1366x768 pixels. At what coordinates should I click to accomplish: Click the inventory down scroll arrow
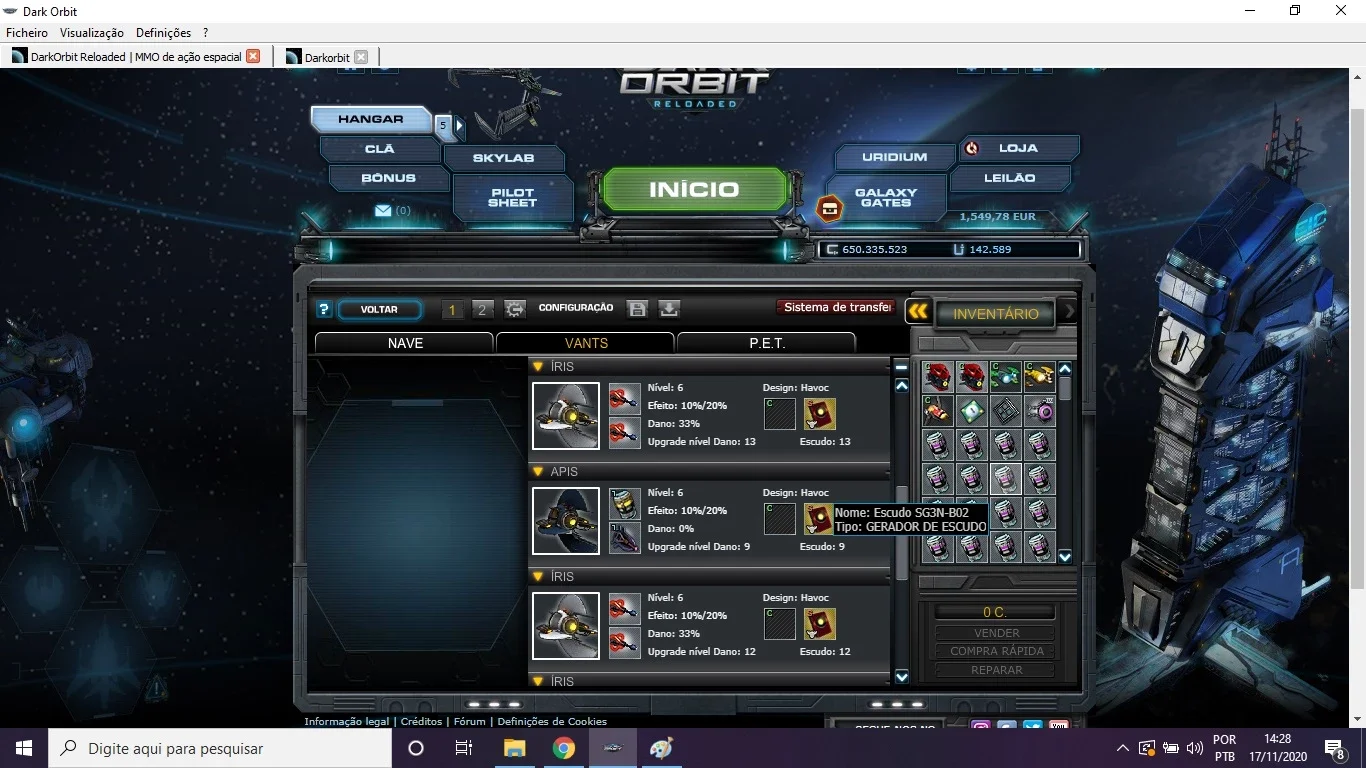1065,557
